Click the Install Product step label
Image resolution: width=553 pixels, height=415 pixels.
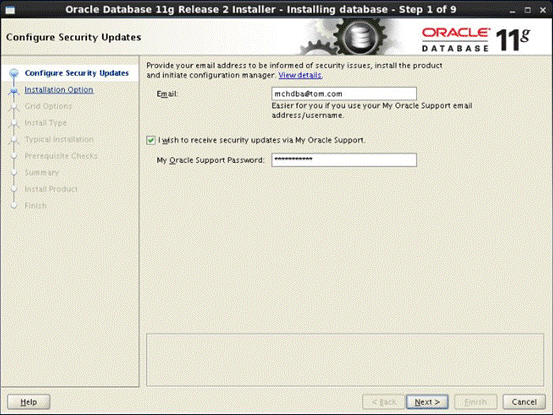click(x=51, y=189)
